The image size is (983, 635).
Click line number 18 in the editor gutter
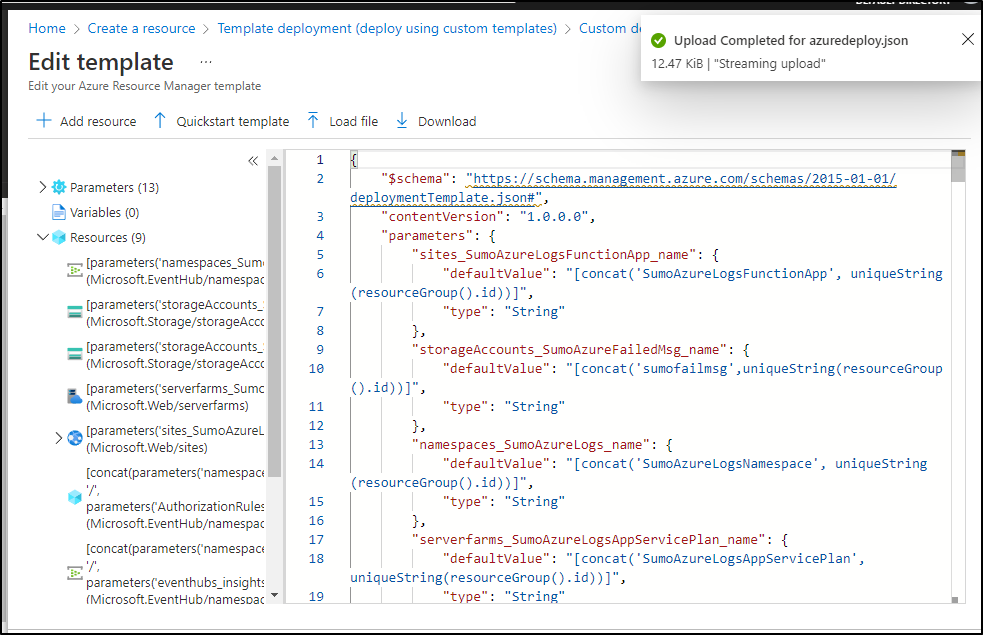316,559
